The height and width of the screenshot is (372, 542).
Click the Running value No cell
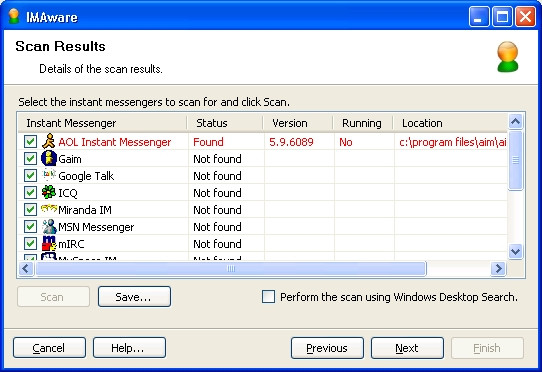(346, 142)
